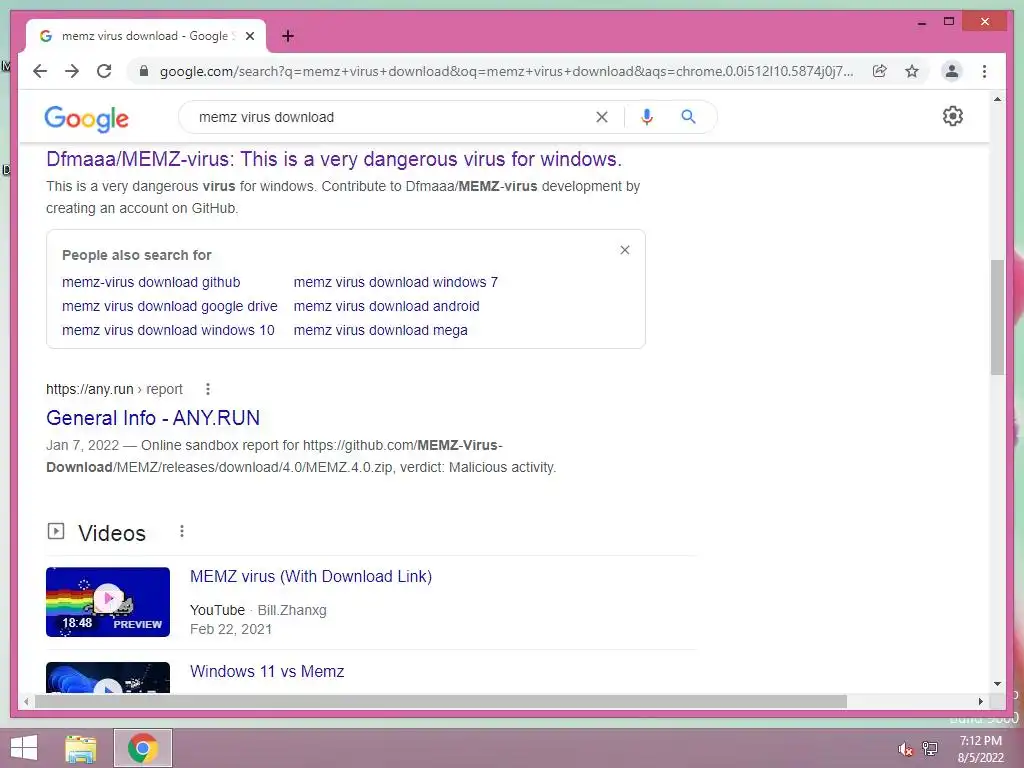Click the Chrome address bar URL

tap(506, 71)
